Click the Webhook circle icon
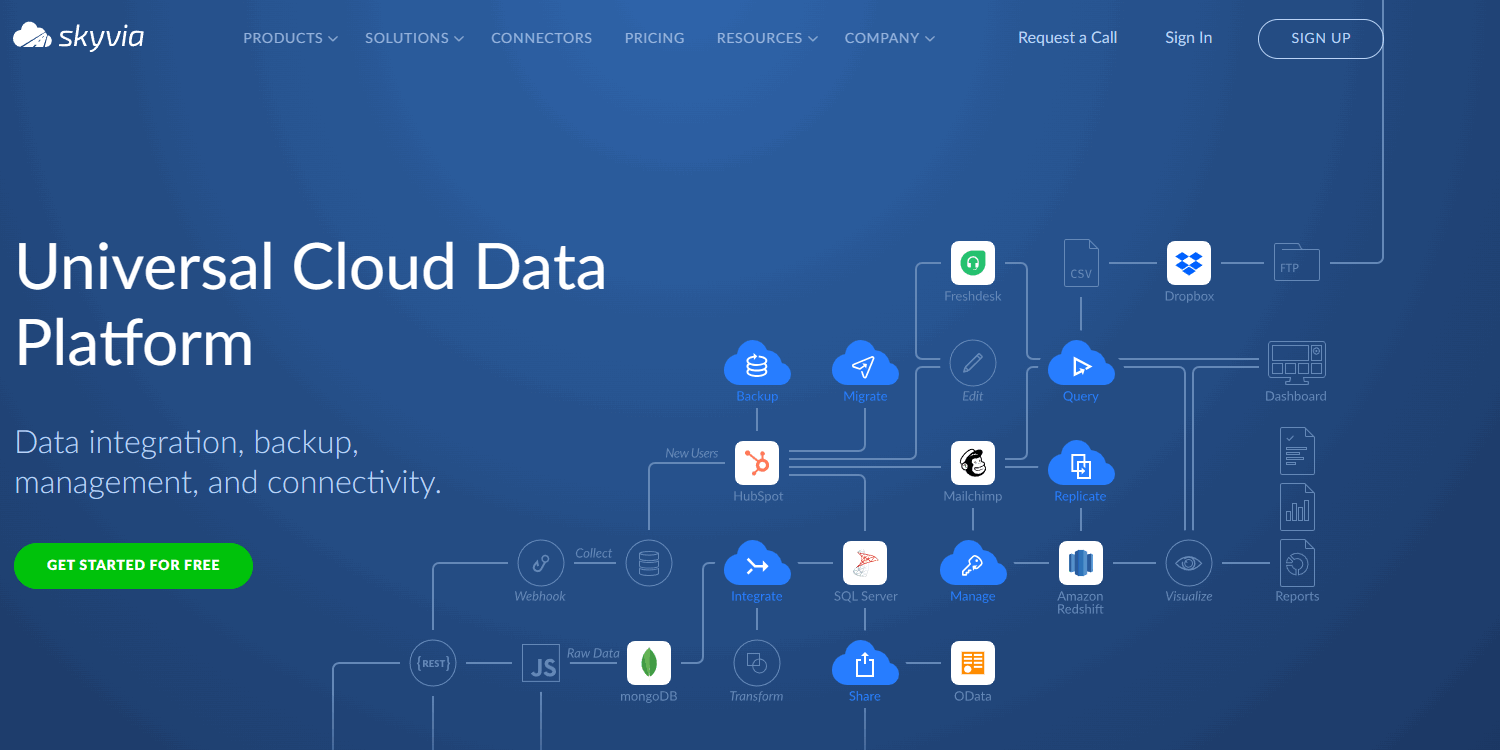The height and width of the screenshot is (750, 1500). (541, 563)
